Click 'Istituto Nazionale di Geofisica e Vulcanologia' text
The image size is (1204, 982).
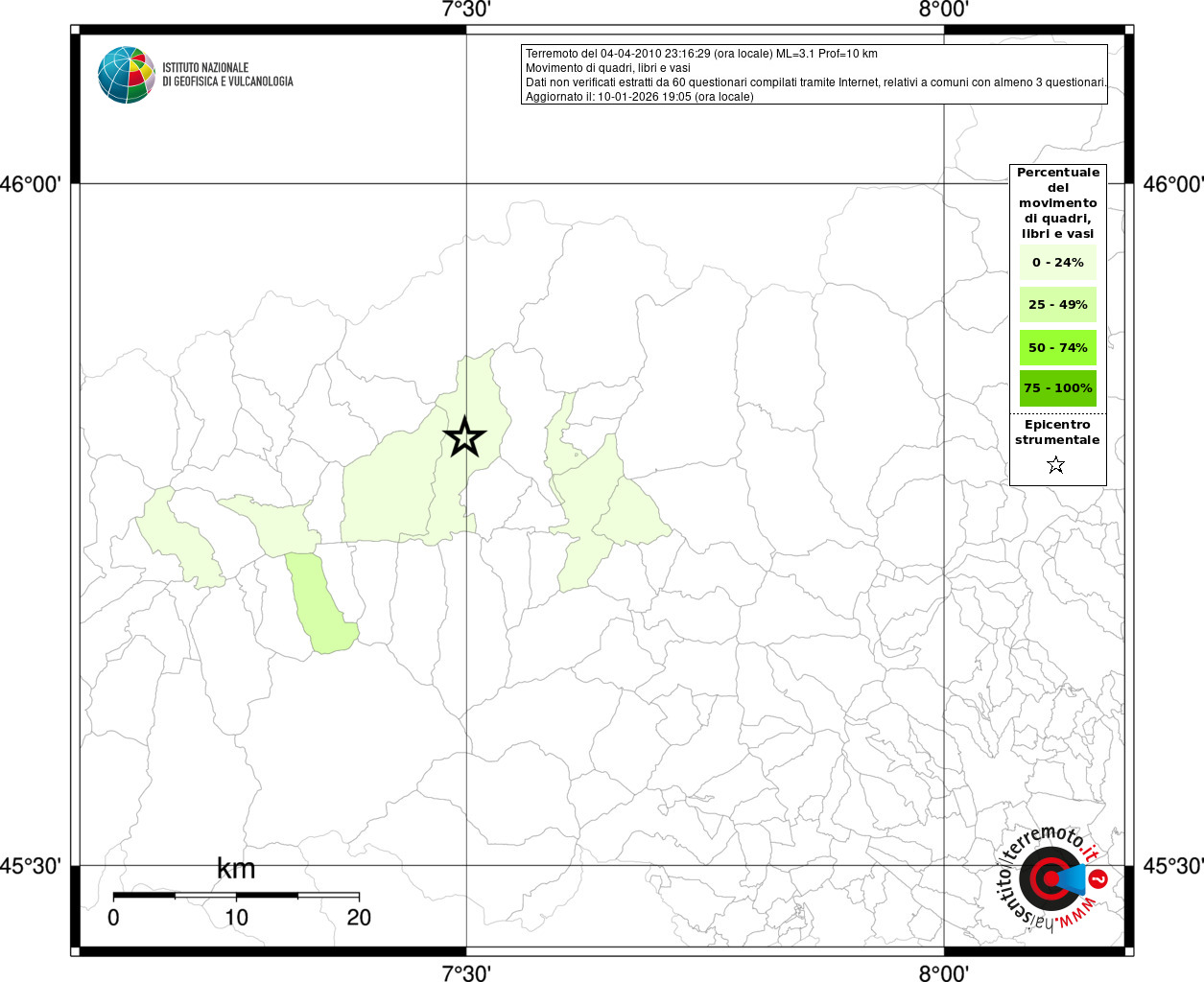tap(227, 75)
